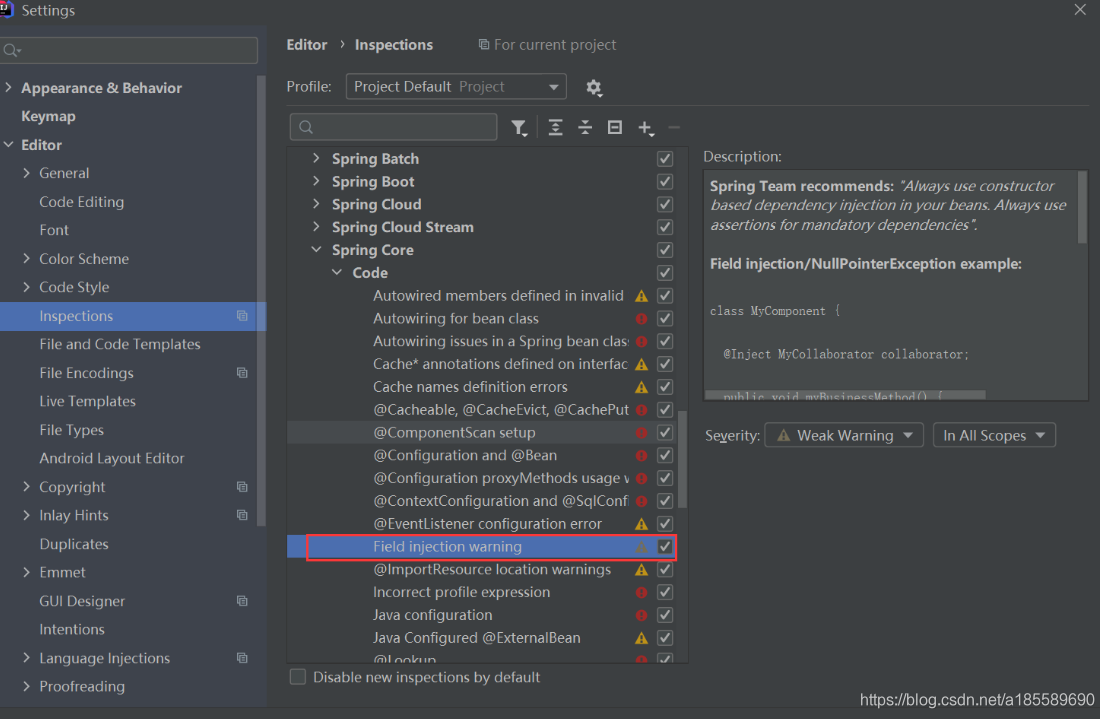Toggle the @ImportResource location warnings checkbox
The image size is (1105, 719).
(x=665, y=570)
